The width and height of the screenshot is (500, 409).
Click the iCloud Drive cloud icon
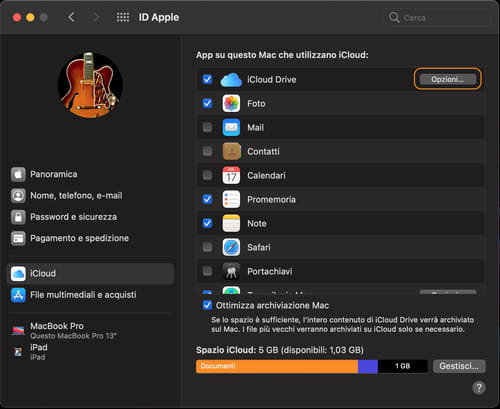tap(231, 80)
